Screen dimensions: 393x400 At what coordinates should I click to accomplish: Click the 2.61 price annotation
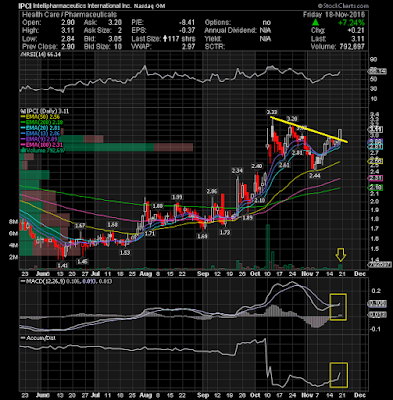tap(284, 165)
